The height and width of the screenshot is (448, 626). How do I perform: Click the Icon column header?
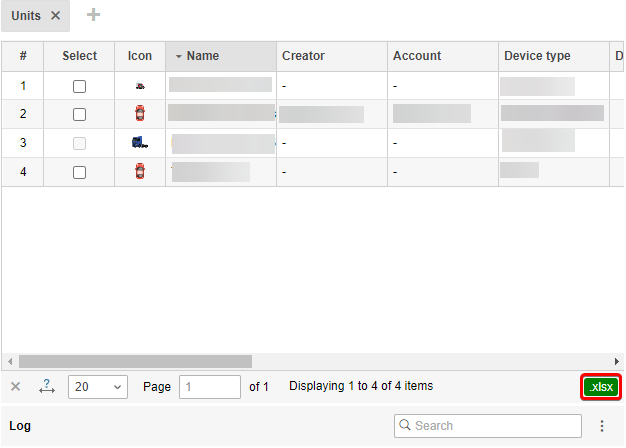pos(140,56)
